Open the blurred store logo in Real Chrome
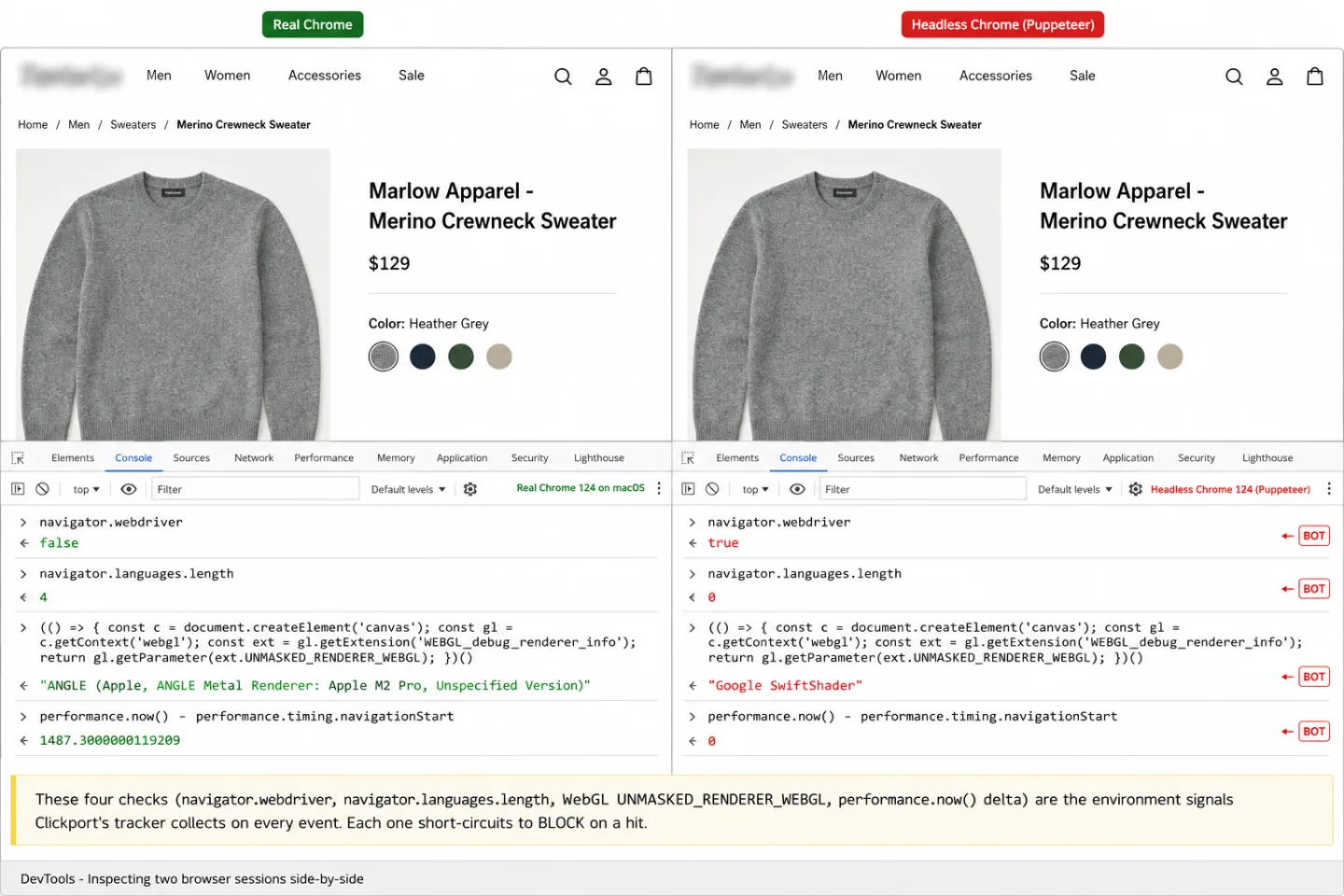Image resolution: width=1344 pixels, height=896 pixels. [x=72, y=76]
